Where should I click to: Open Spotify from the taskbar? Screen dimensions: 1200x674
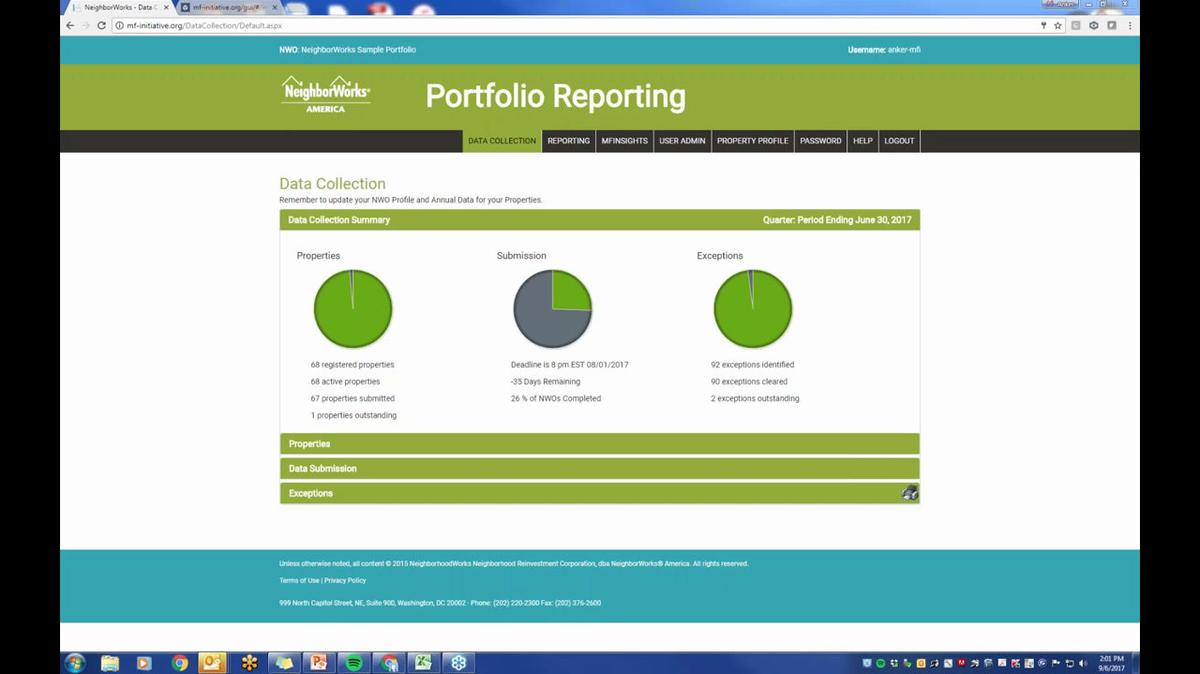(x=353, y=662)
